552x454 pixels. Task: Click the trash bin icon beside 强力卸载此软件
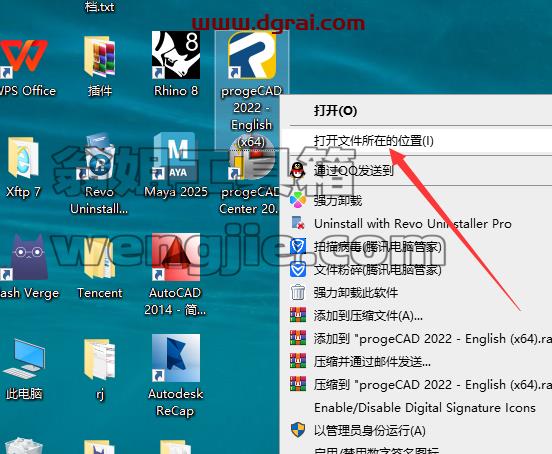[x=298, y=292]
